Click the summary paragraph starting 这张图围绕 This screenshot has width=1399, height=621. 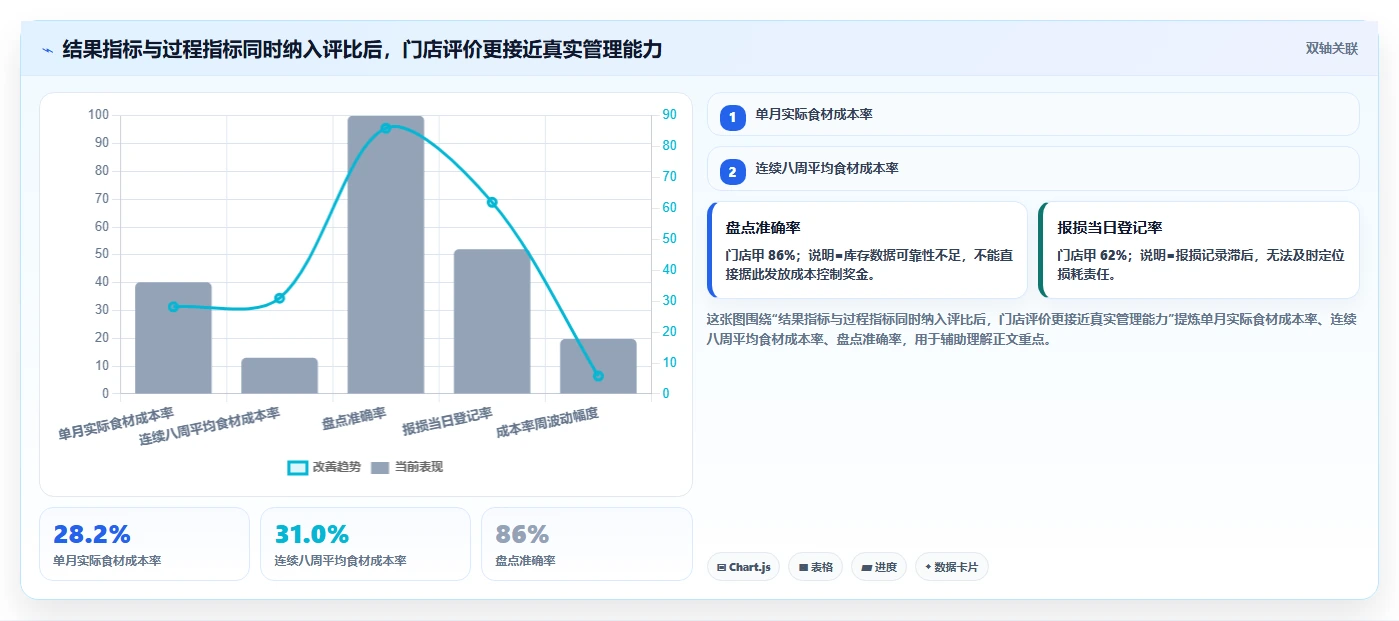(x=1032, y=329)
